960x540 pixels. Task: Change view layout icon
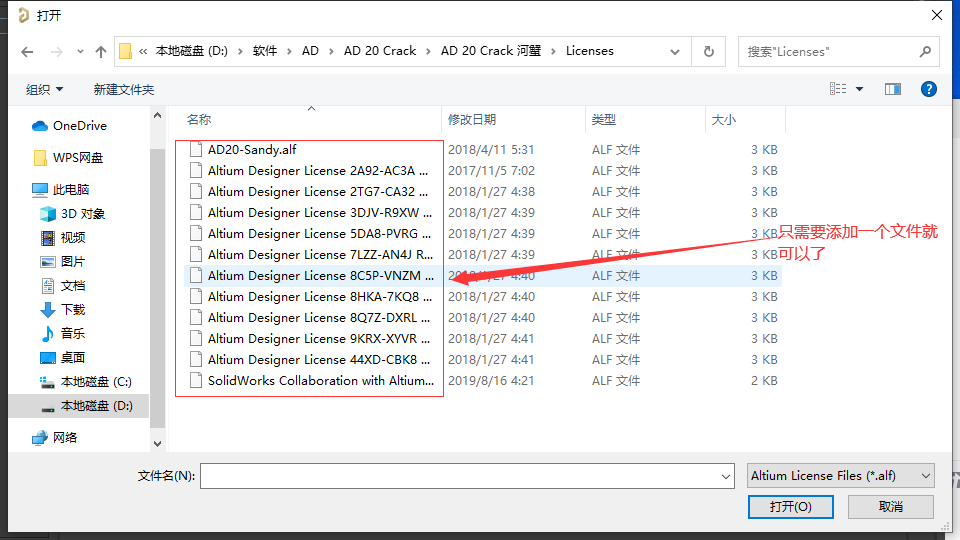[838, 89]
